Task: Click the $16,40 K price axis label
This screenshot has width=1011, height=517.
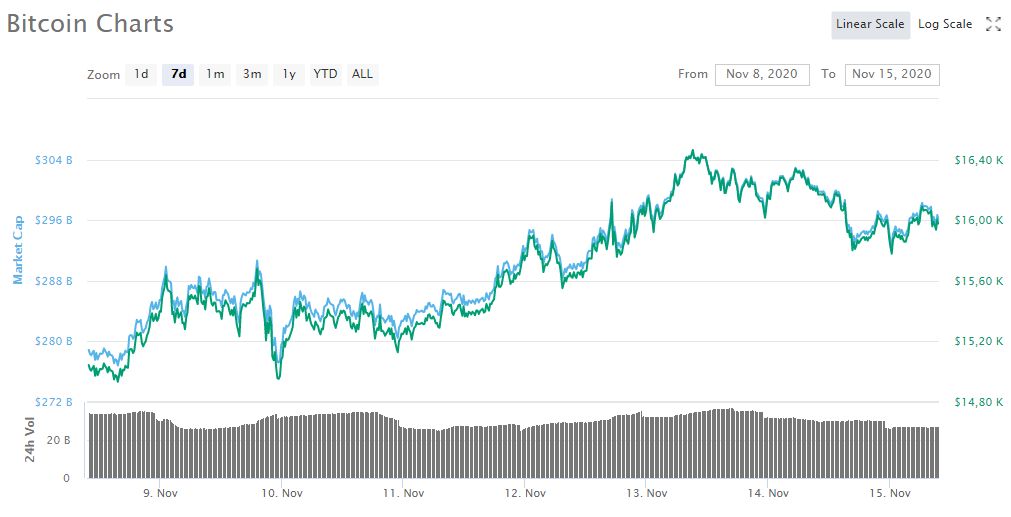Action: point(977,160)
